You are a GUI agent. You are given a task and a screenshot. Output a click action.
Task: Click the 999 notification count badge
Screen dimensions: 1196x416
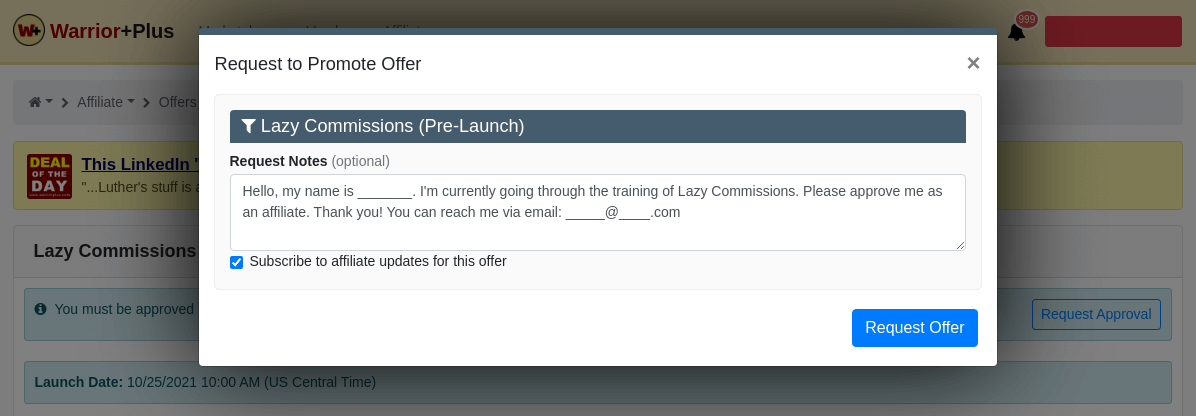1026,19
